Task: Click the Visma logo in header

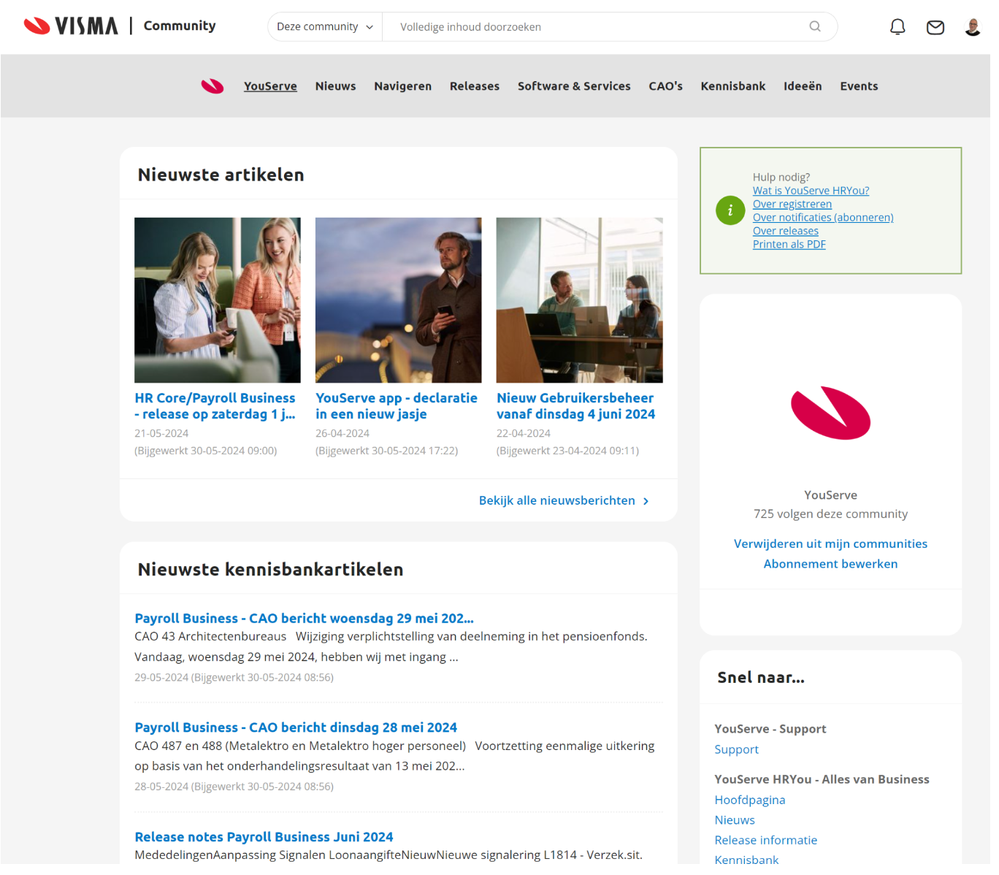Action: [71, 26]
